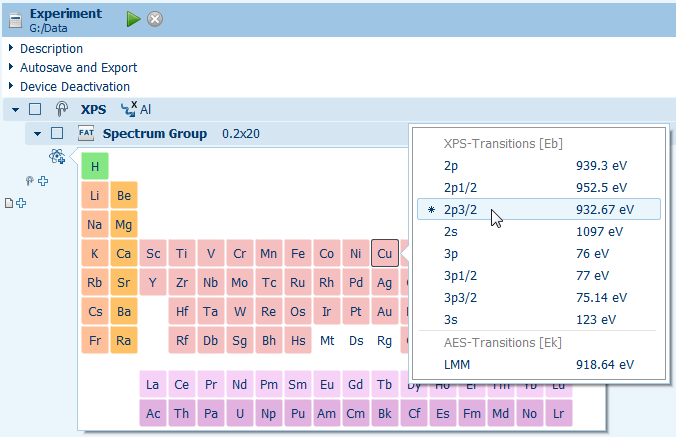Click the gray stop experiment icon
The image size is (676, 437).
pyautogui.click(x=155, y=19)
